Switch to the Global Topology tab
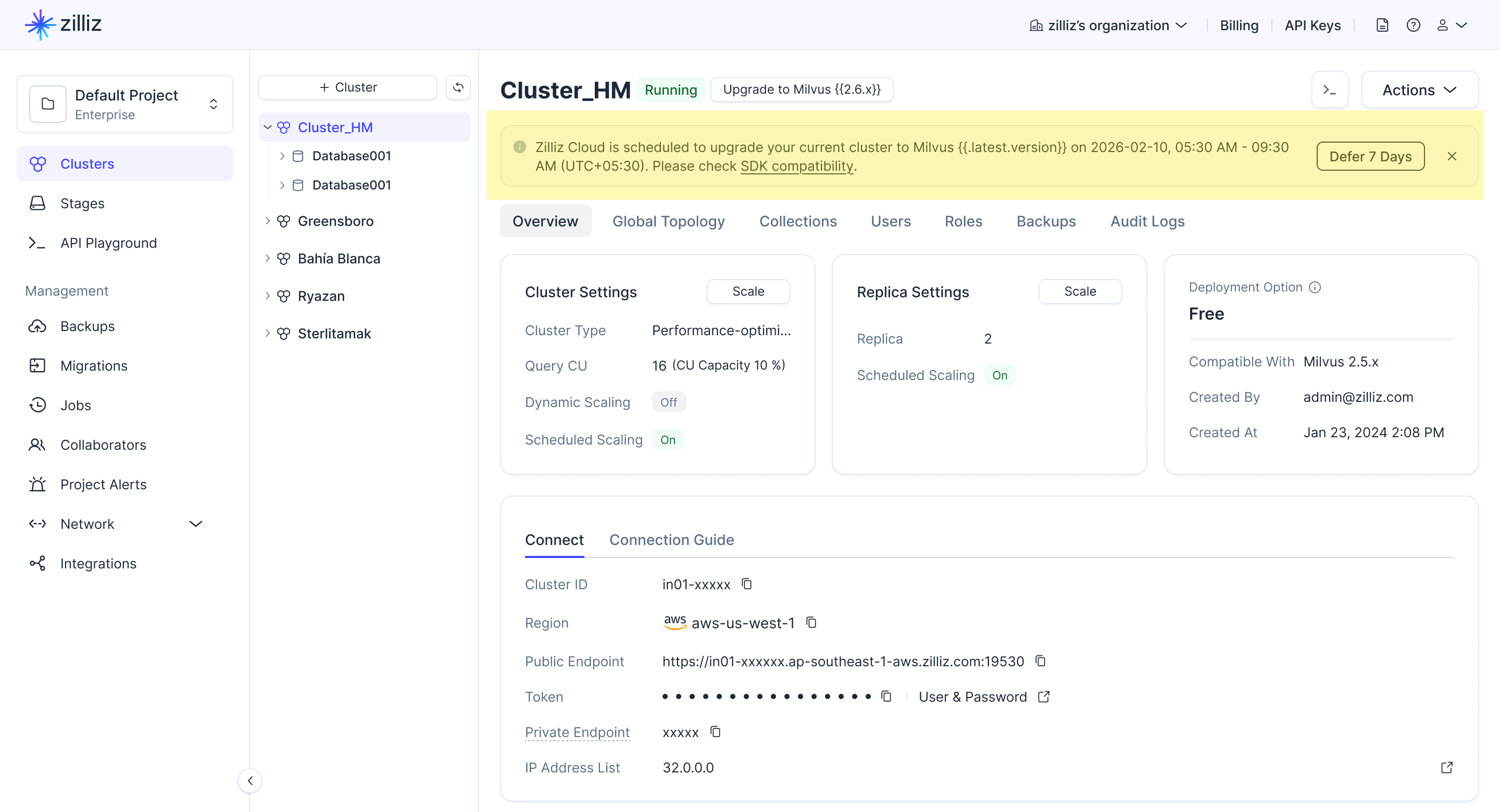Viewport: 1500px width, 812px height. click(x=668, y=221)
